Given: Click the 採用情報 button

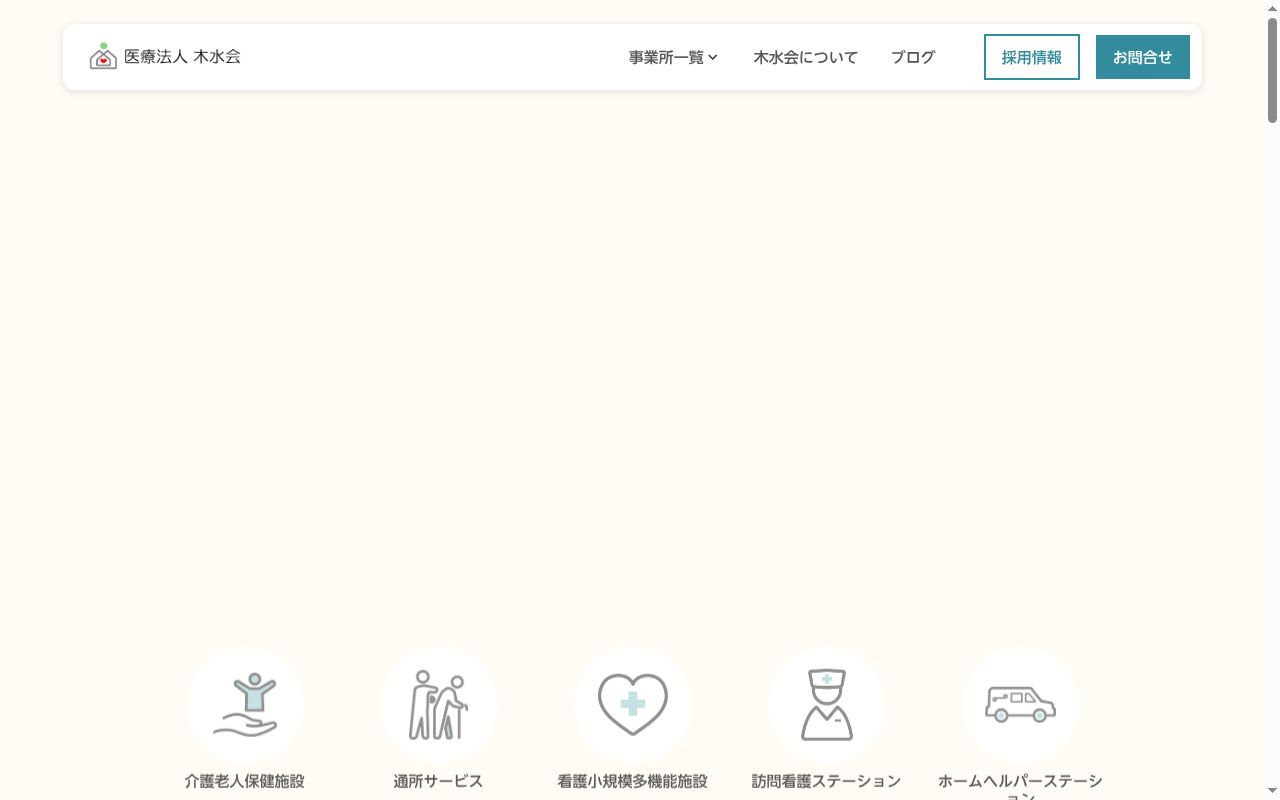Looking at the screenshot, I should tap(1032, 57).
